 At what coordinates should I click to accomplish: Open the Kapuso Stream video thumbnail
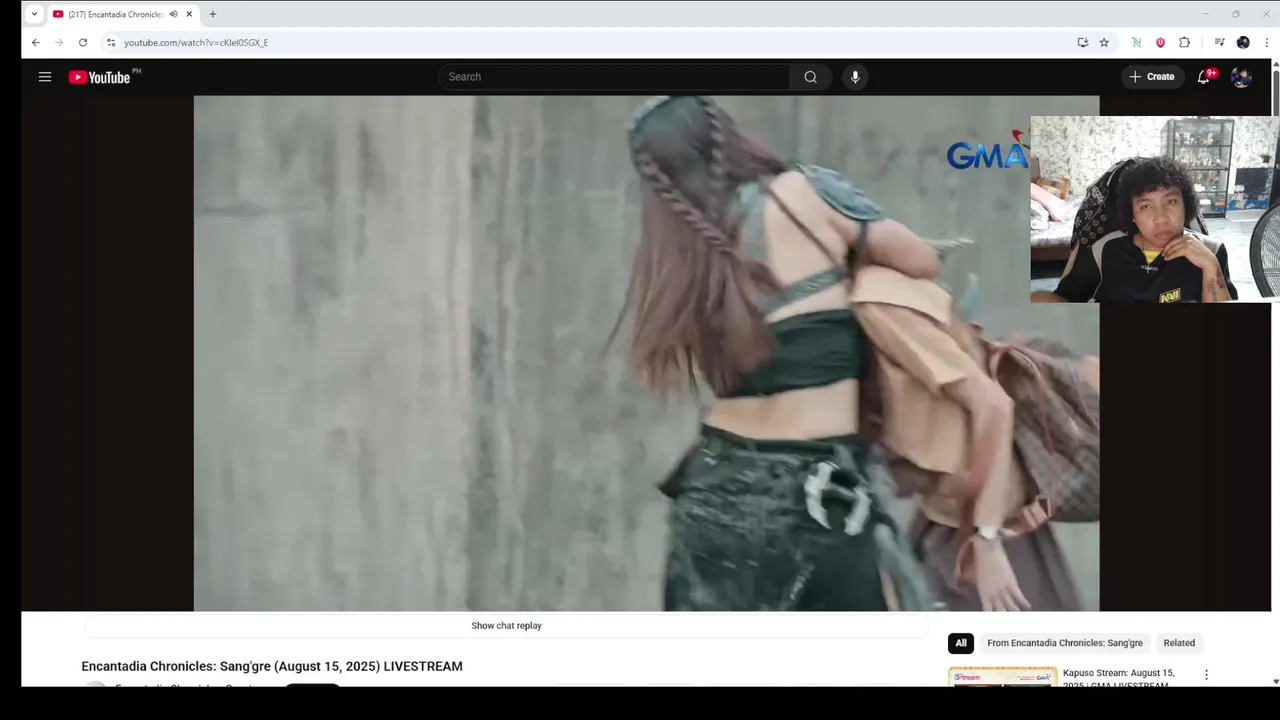[1002, 677]
